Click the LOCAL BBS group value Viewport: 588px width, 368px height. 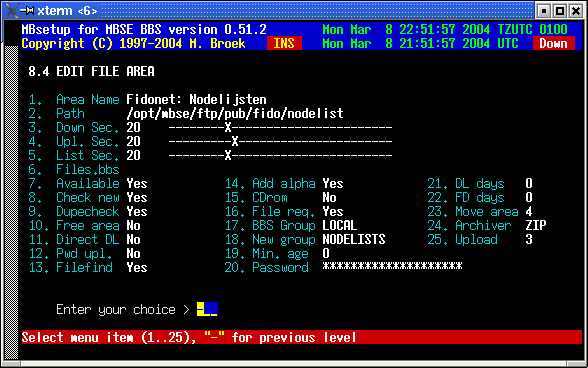tap(340, 226)
